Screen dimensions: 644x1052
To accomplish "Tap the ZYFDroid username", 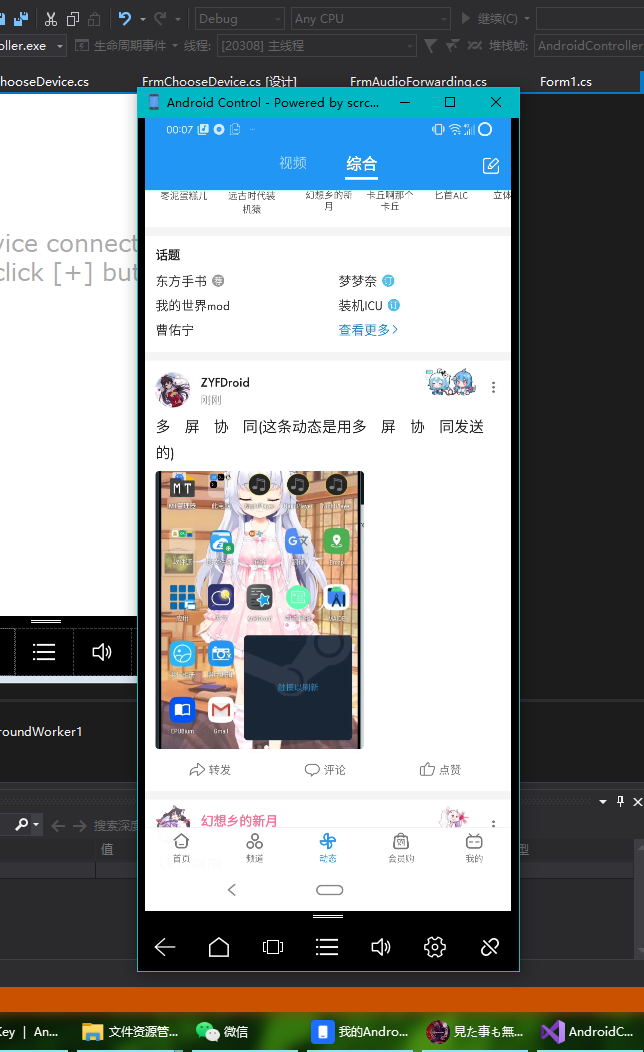I will tap(225, 382).
